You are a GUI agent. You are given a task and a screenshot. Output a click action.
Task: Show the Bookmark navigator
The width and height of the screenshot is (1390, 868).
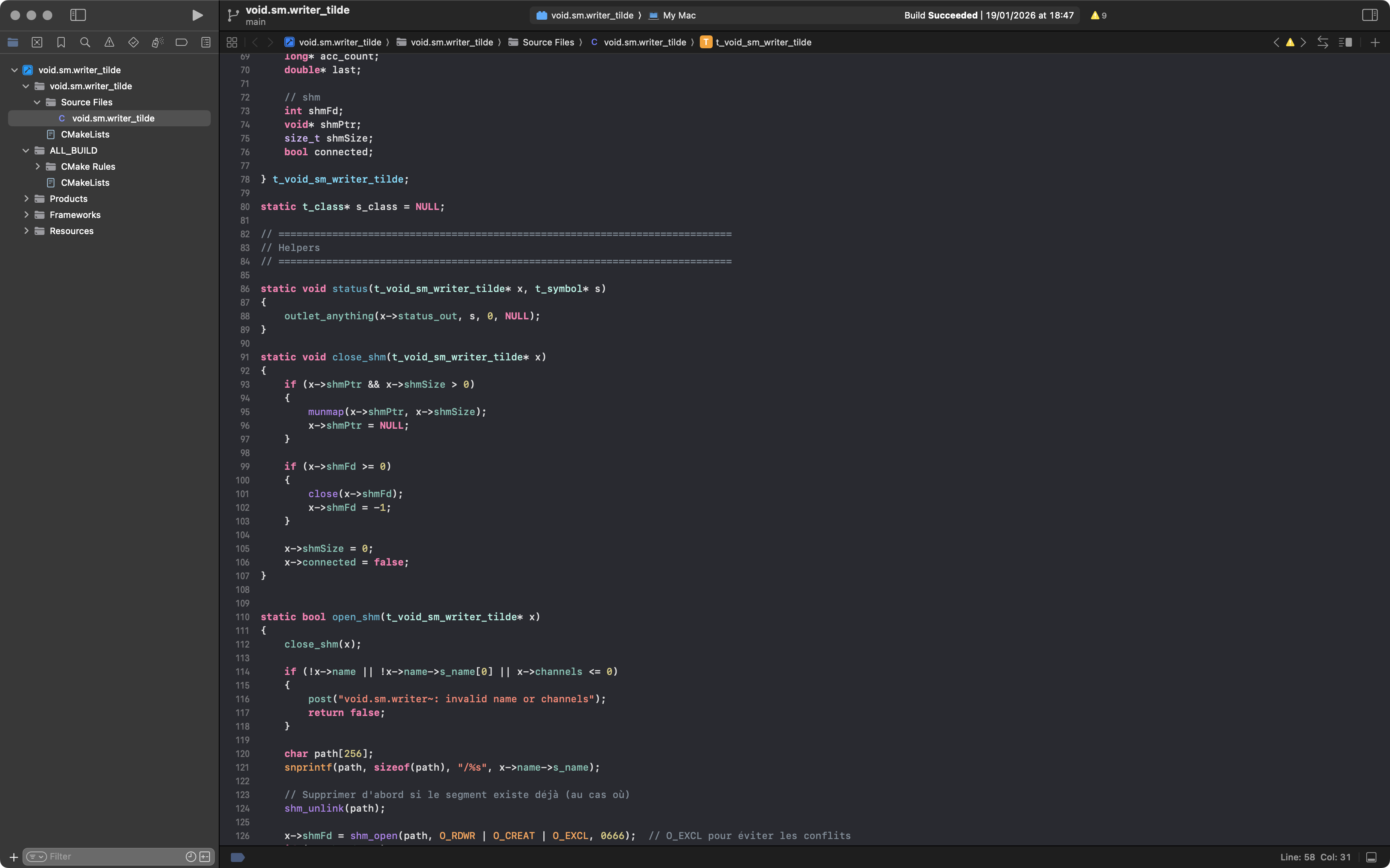[x=61, y=43]
